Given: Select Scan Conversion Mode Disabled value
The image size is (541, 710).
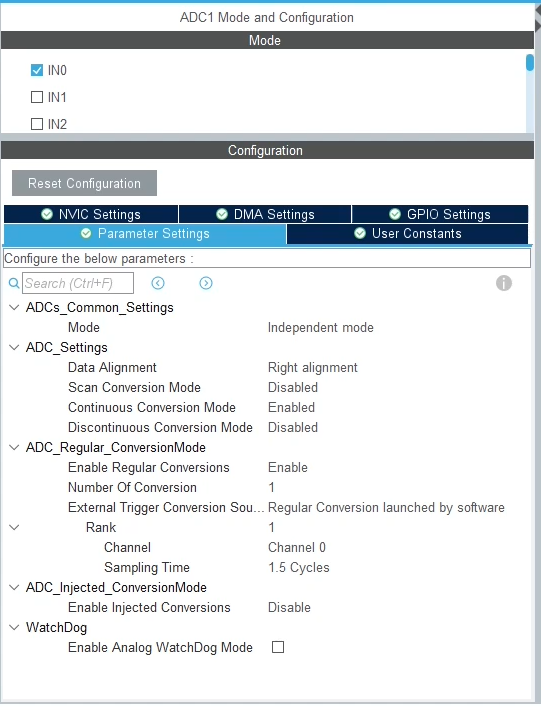Looking at the screenshot, I should (293, 387).
